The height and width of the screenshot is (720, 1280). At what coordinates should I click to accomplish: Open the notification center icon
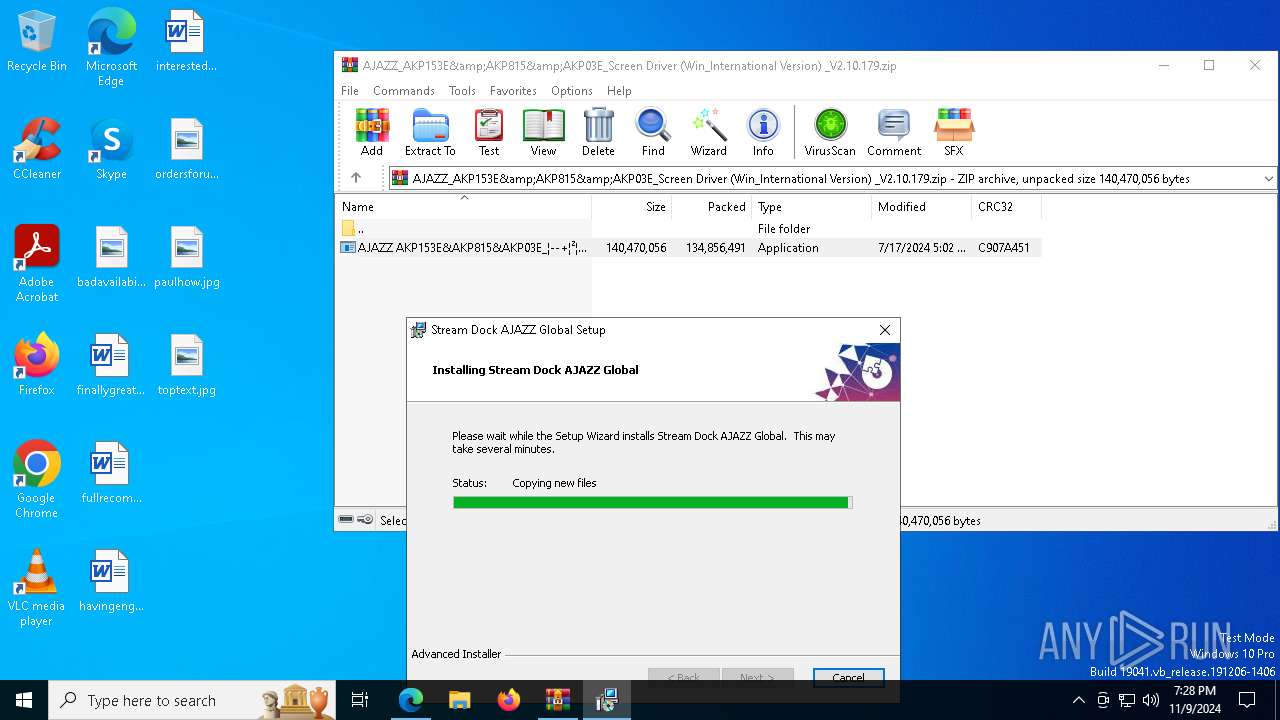1247,700
